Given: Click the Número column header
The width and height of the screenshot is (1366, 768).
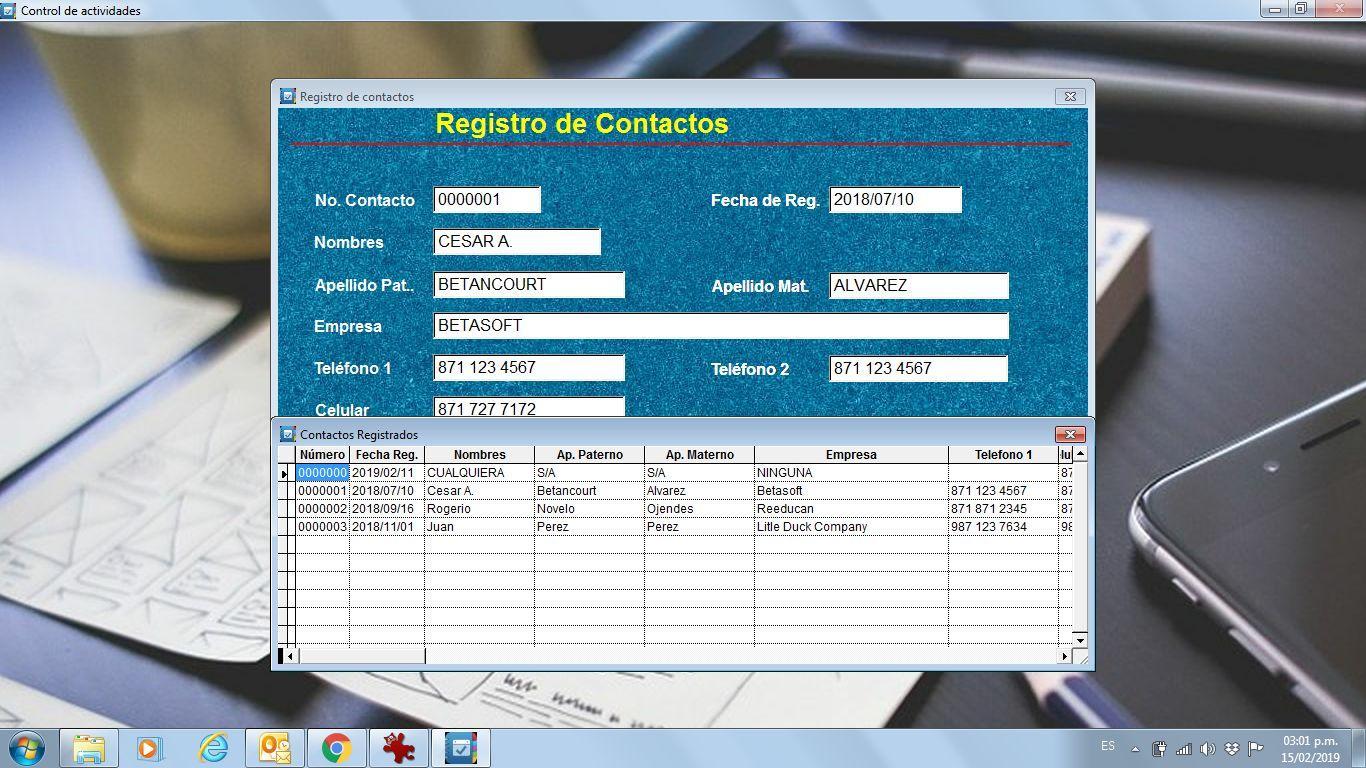Looking at the screenshot, I should 322,455.
